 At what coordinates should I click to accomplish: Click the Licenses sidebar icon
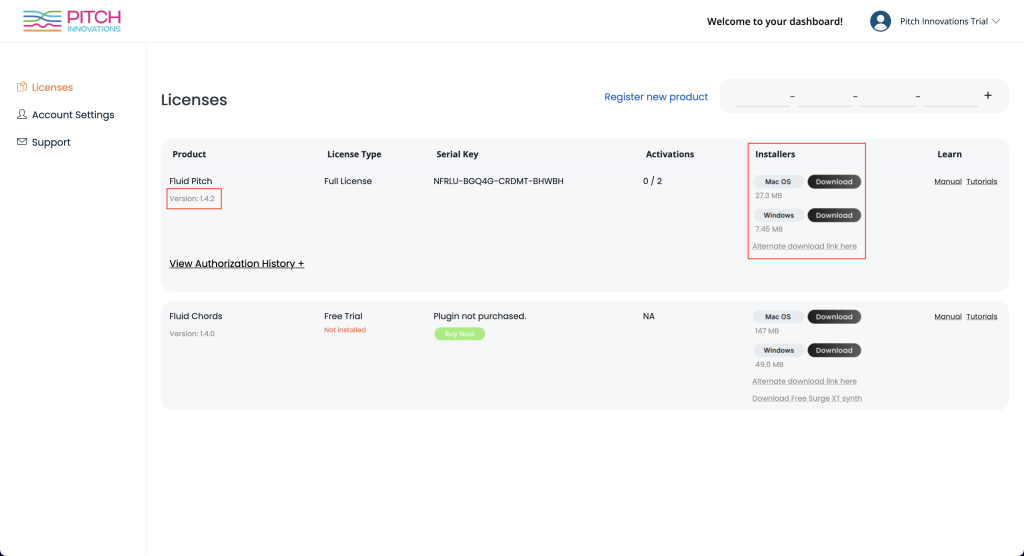coord(22,87)
